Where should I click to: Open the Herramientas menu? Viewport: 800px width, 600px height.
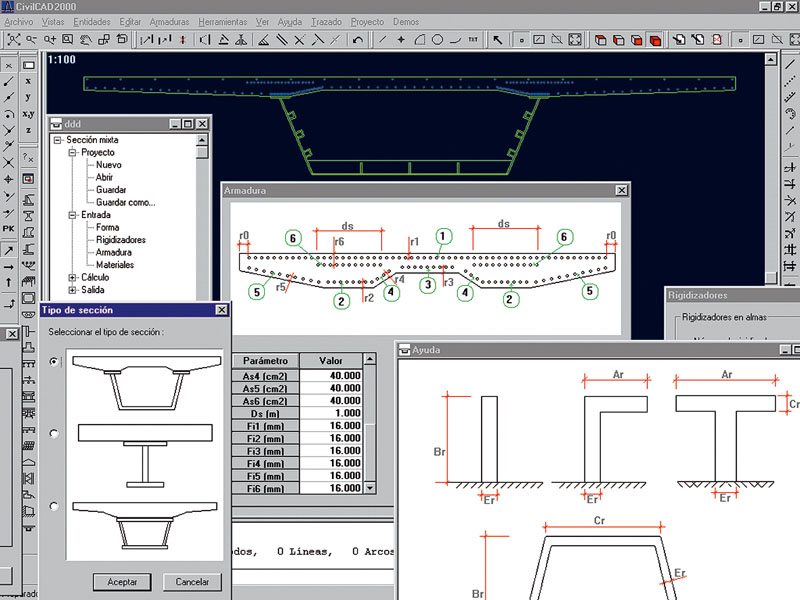click(x=221, y=21)
